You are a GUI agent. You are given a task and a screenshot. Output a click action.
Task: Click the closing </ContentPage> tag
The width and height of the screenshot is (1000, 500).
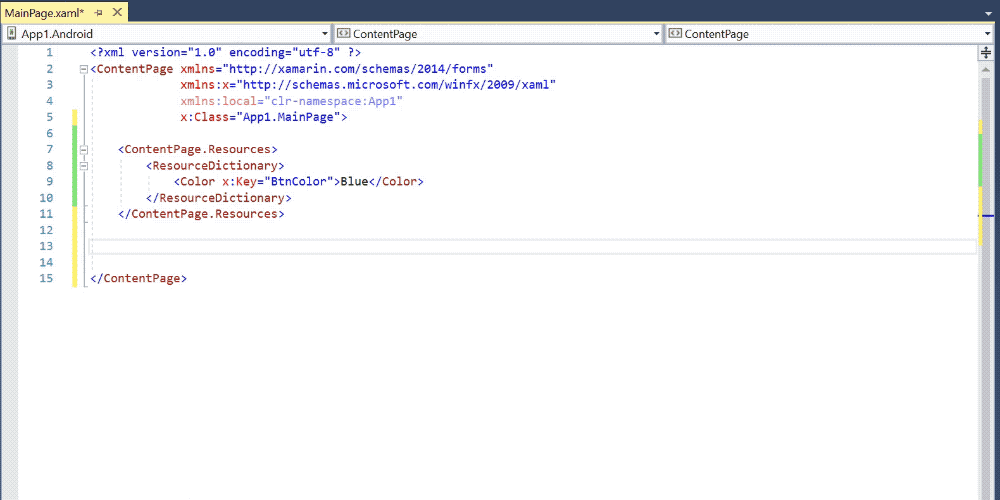(x=138, y=278)
